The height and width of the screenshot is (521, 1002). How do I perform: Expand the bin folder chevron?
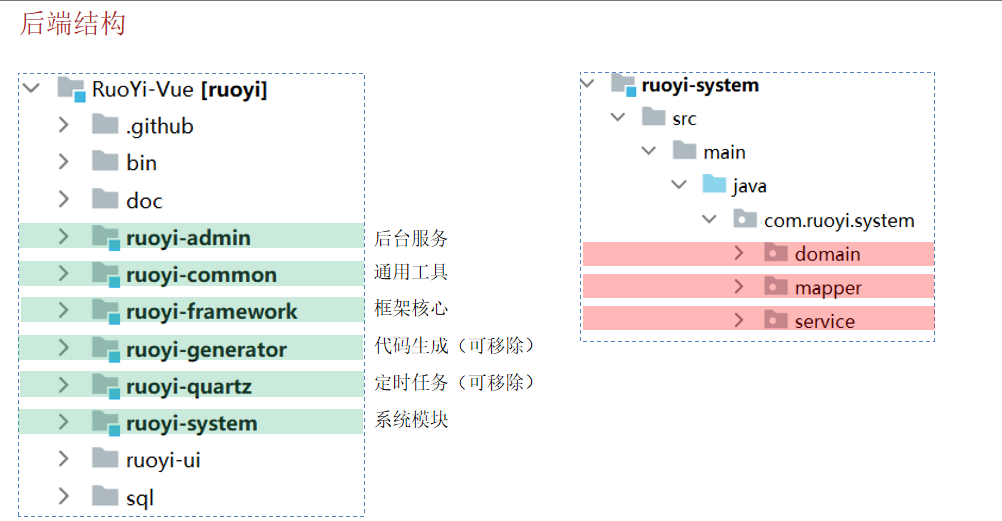click(x=63, y=162)
